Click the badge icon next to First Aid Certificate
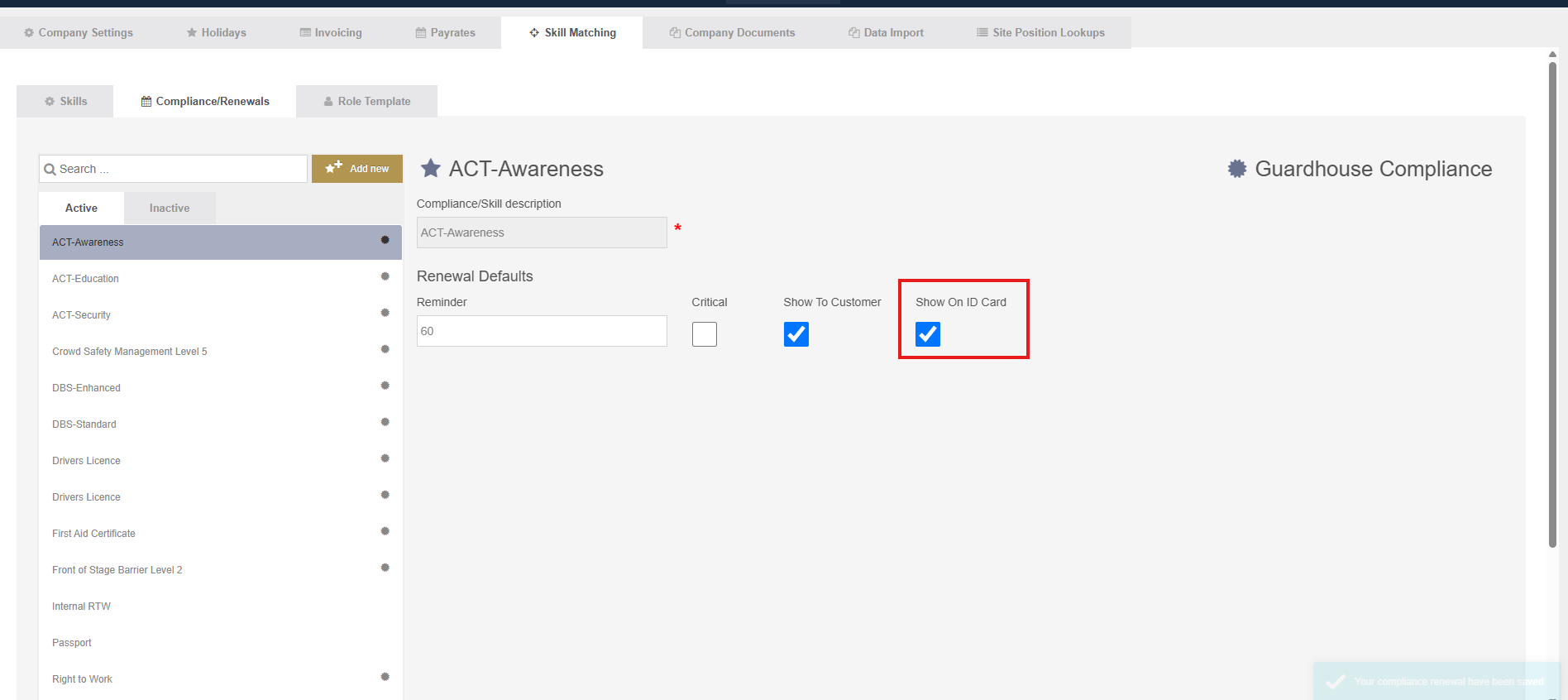The width and height of the screenshot is (1568, 700). click(385, 531)
